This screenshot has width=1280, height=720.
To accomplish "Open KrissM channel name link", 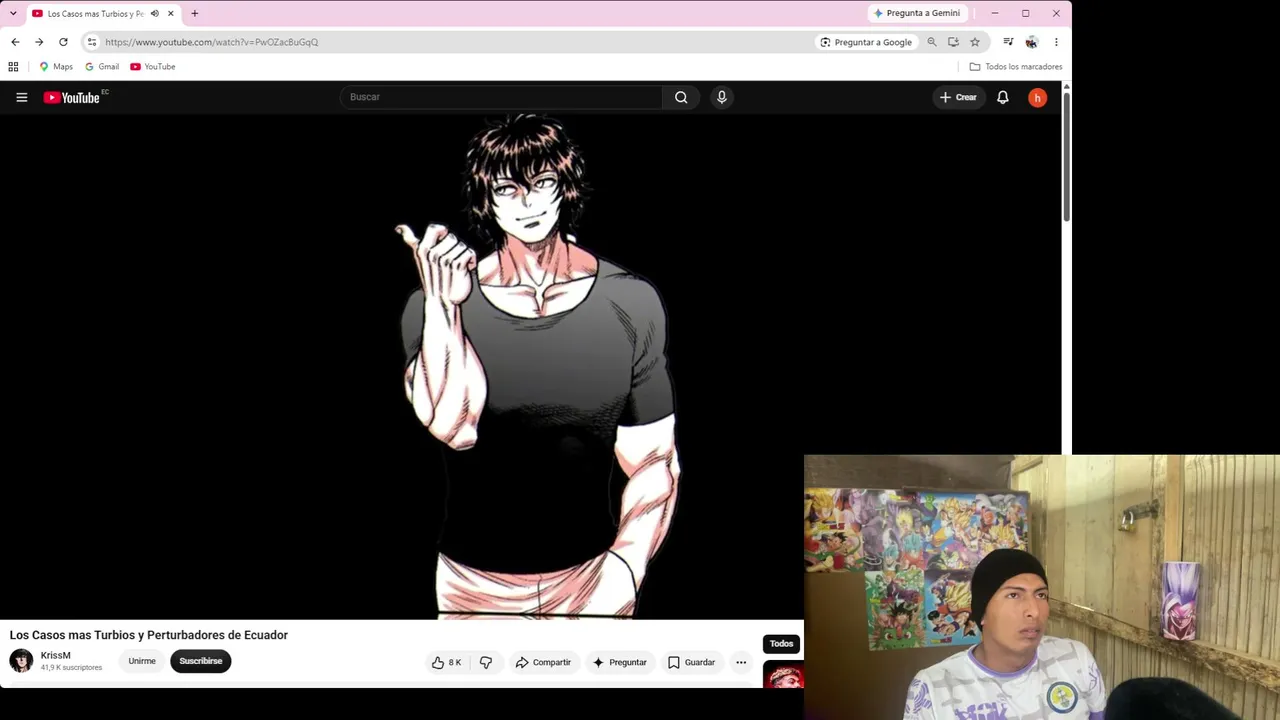I will click(x=55, y=655).
